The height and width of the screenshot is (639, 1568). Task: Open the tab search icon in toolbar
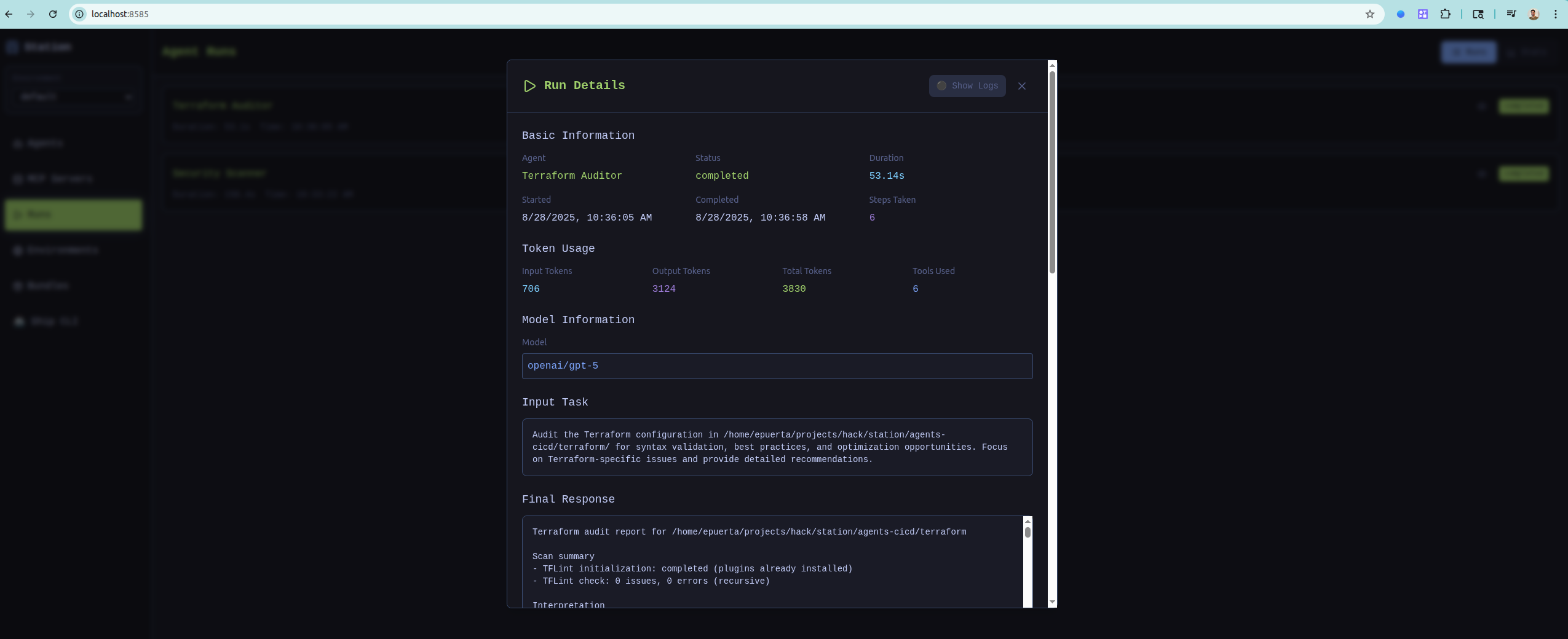point(1478,14)
